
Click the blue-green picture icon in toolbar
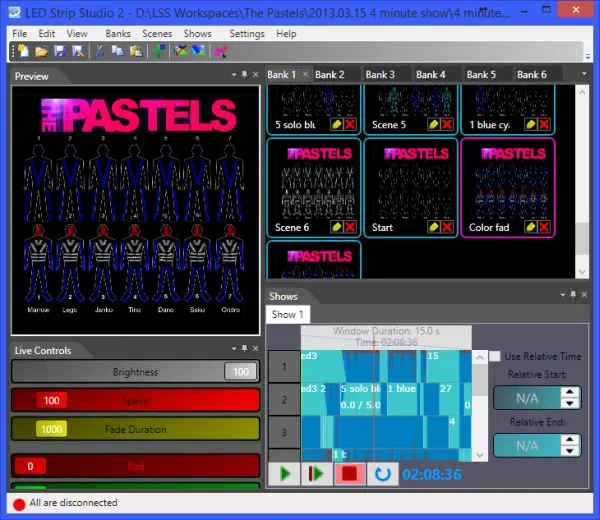click(x=199, y=51)
